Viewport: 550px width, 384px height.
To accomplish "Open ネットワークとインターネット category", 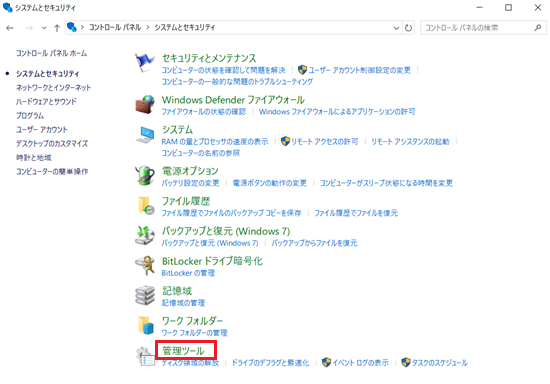I will coord(53,88).
